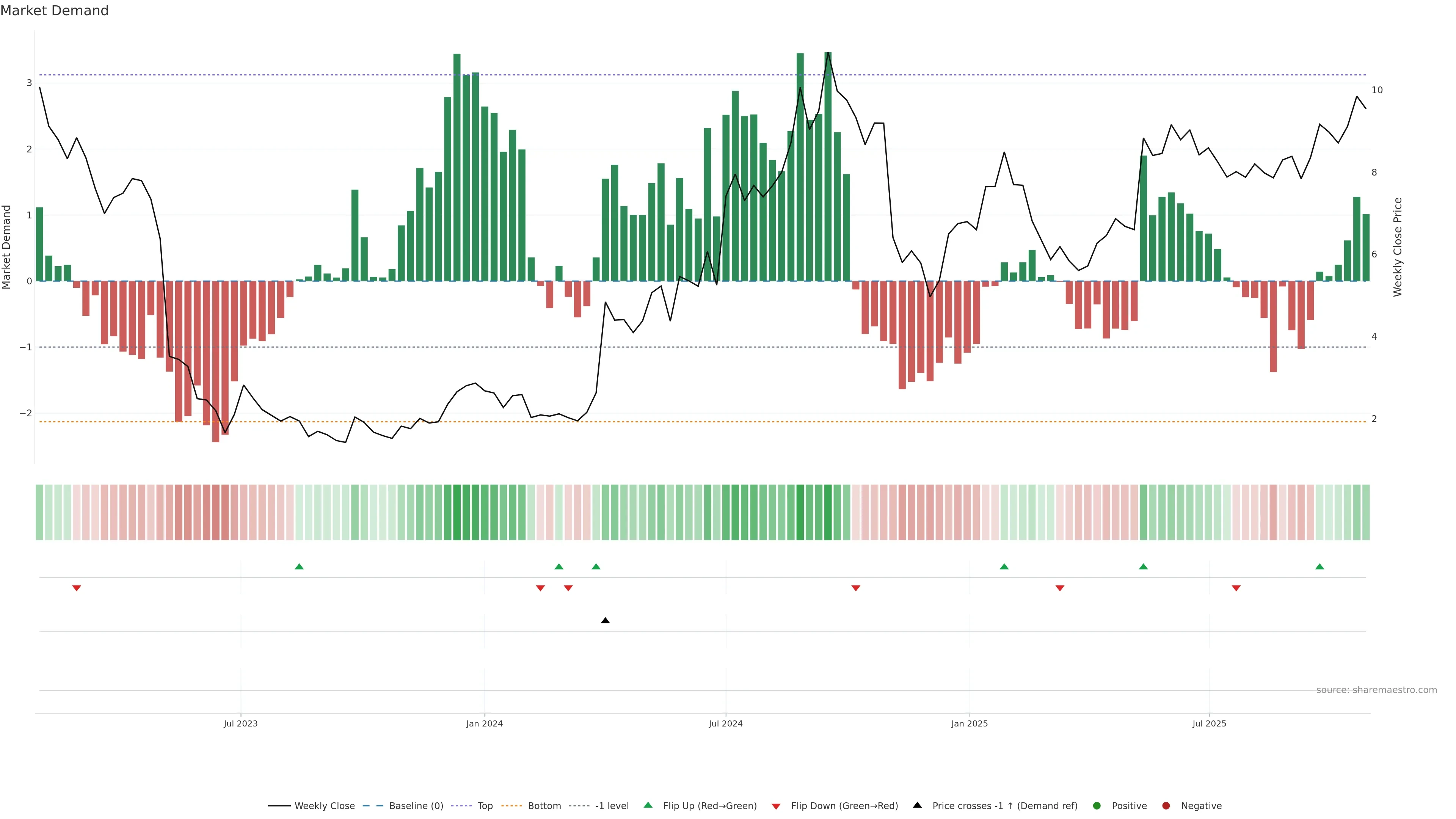This screenshot has height=819, width=1456.
Task: Toggle the -1 level legend entry
Action: point(612,806)
